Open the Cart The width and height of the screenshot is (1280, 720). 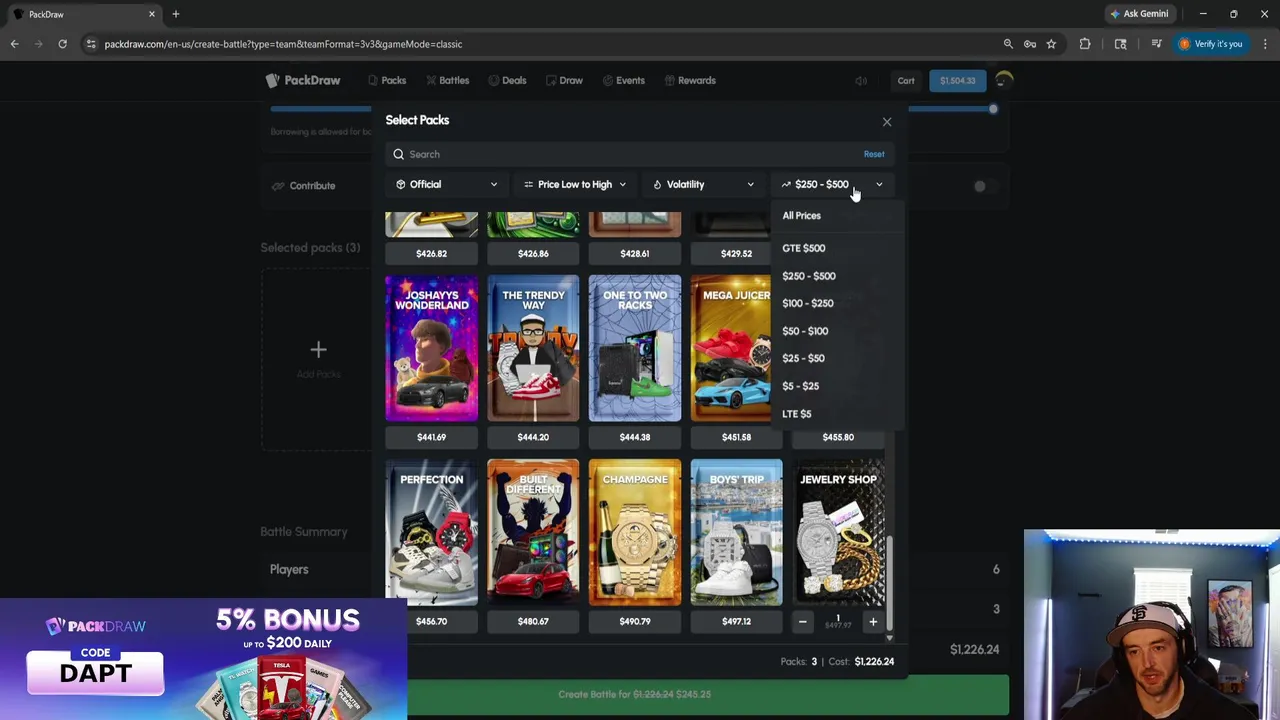pyautogui.click(x=906, y=81)
